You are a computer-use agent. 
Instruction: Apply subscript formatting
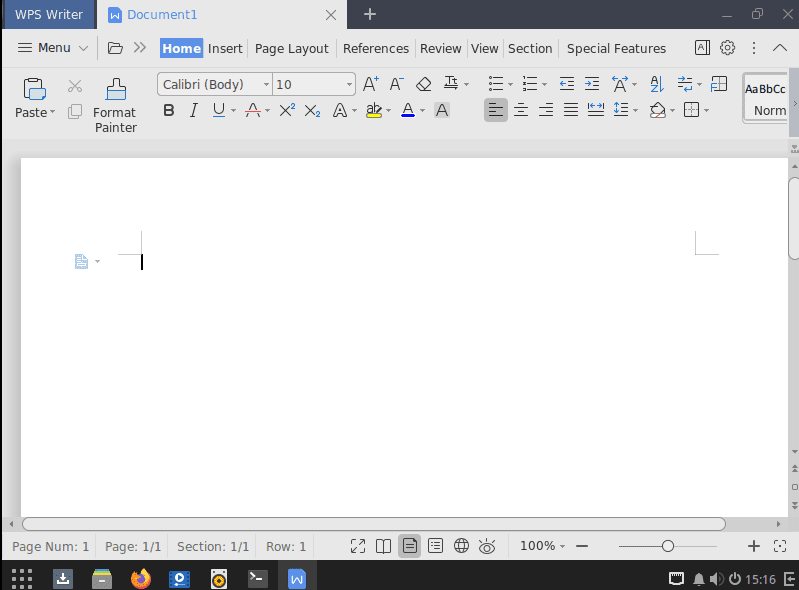(x=312, y=111)
